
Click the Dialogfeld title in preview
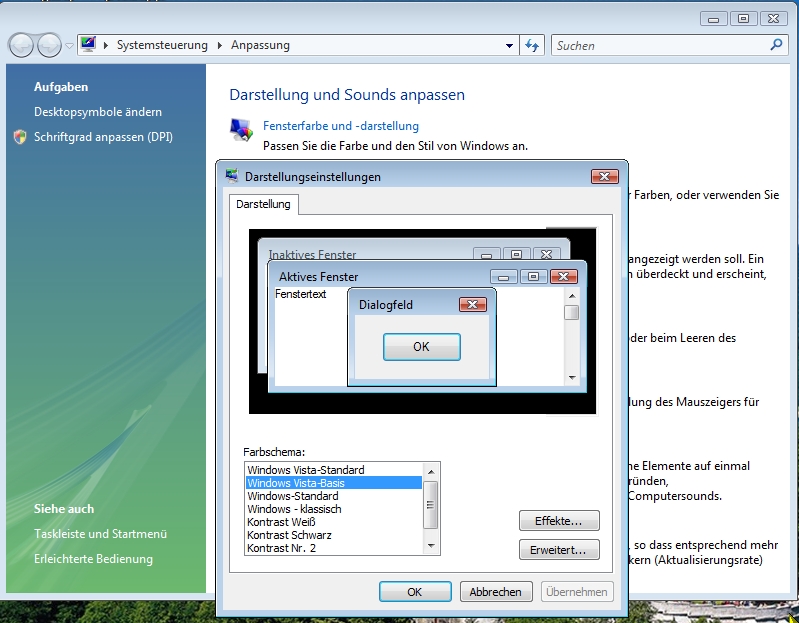pos(386,305)
